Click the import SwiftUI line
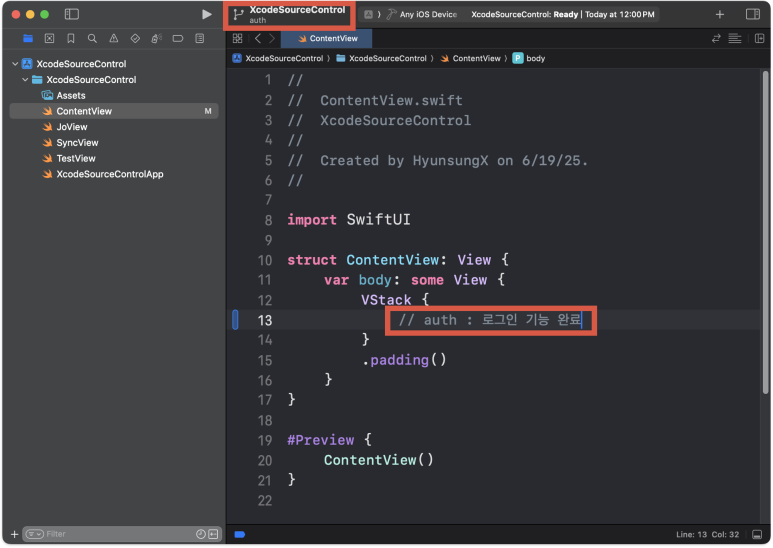This screenshot has width=773, height=548. pos(349,219)
